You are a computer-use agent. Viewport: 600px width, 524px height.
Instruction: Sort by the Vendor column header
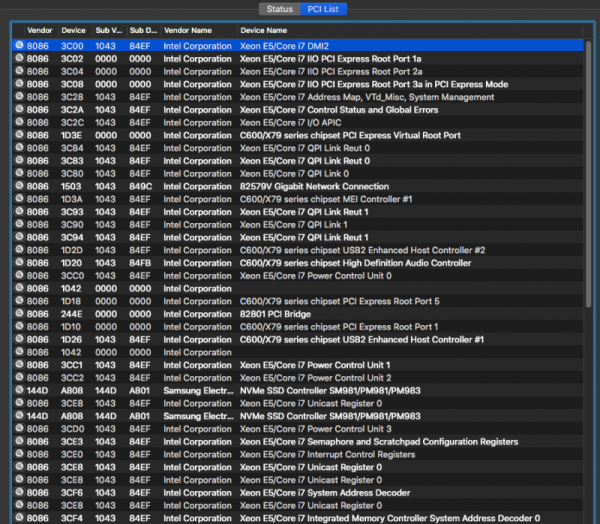click(x=40, y=31)
